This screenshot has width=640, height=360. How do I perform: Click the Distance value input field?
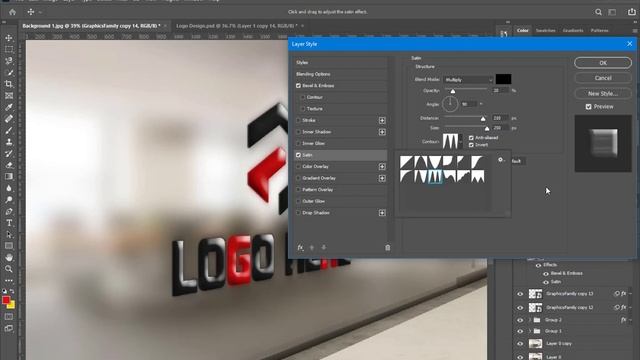pos(500,118)
